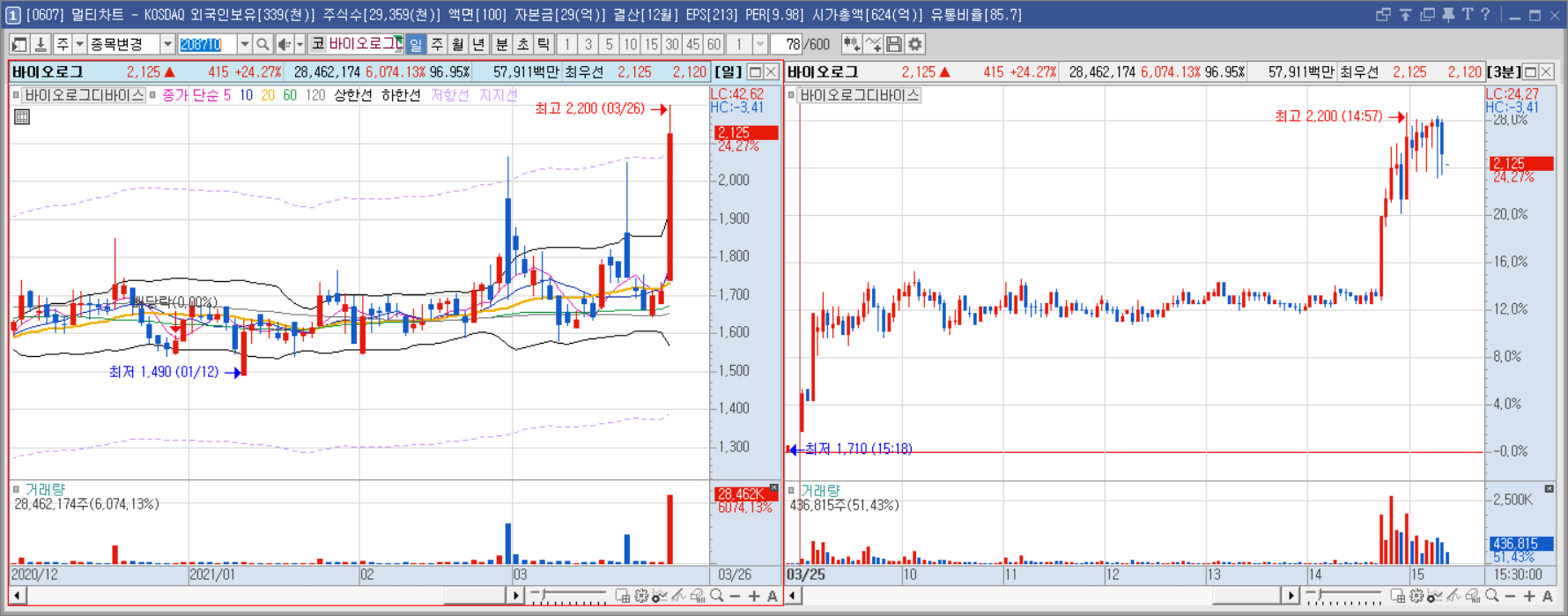
Task: Click the always-on-top arrow icon in title bar
Action: 1405,15
